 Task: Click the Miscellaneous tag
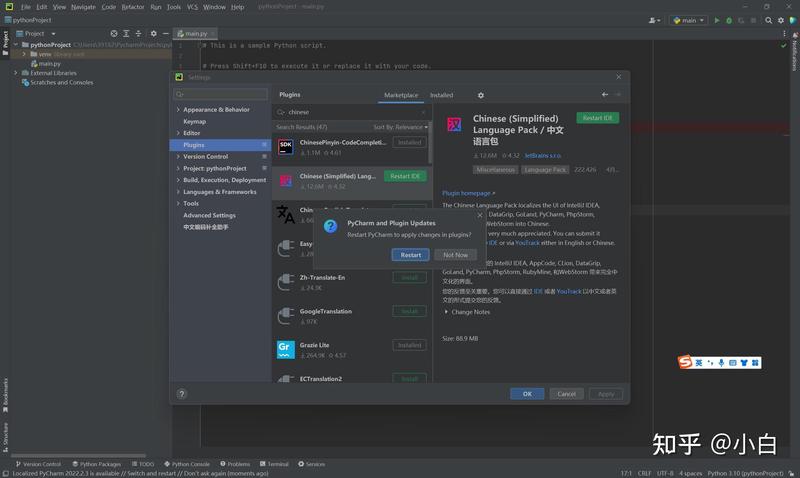pyautogui.click(x=495, y=170)
